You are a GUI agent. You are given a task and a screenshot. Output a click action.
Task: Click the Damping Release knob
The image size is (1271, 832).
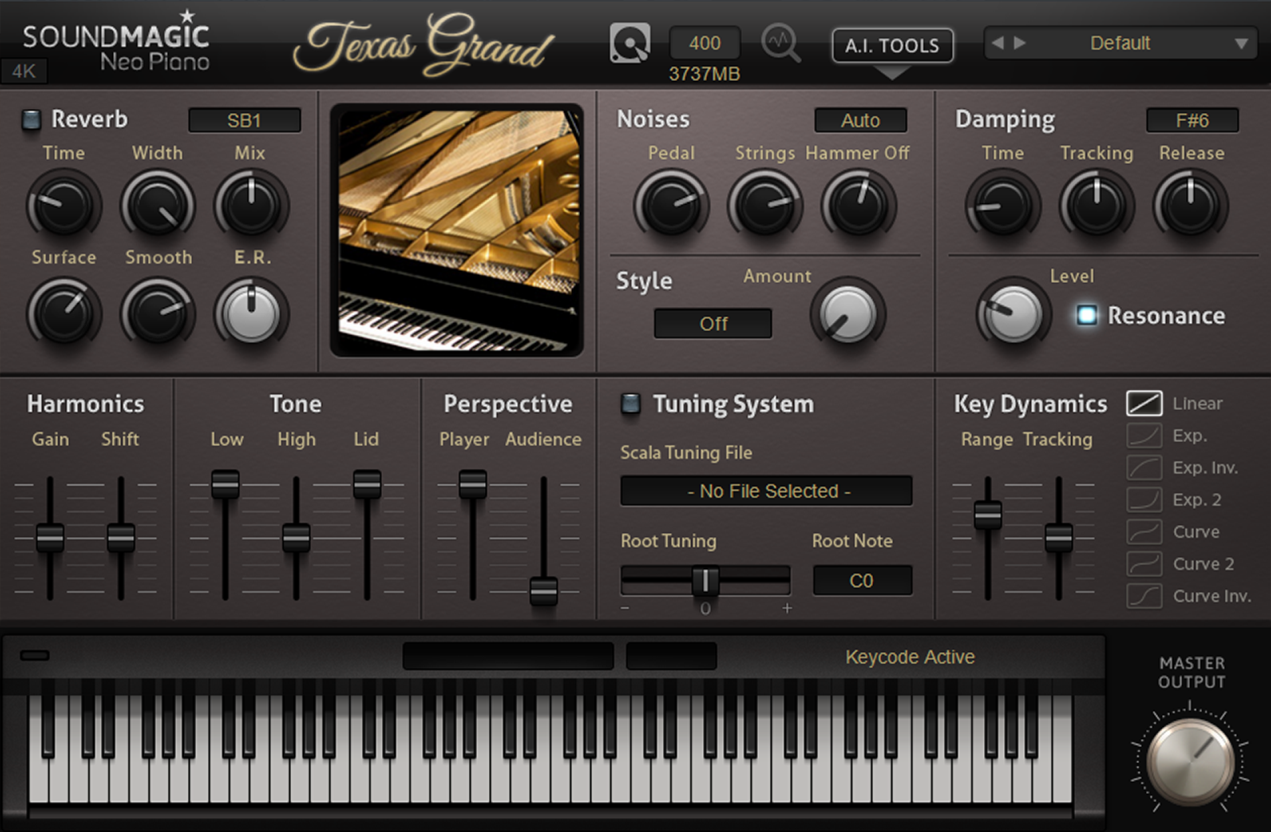coord(1191,205)
